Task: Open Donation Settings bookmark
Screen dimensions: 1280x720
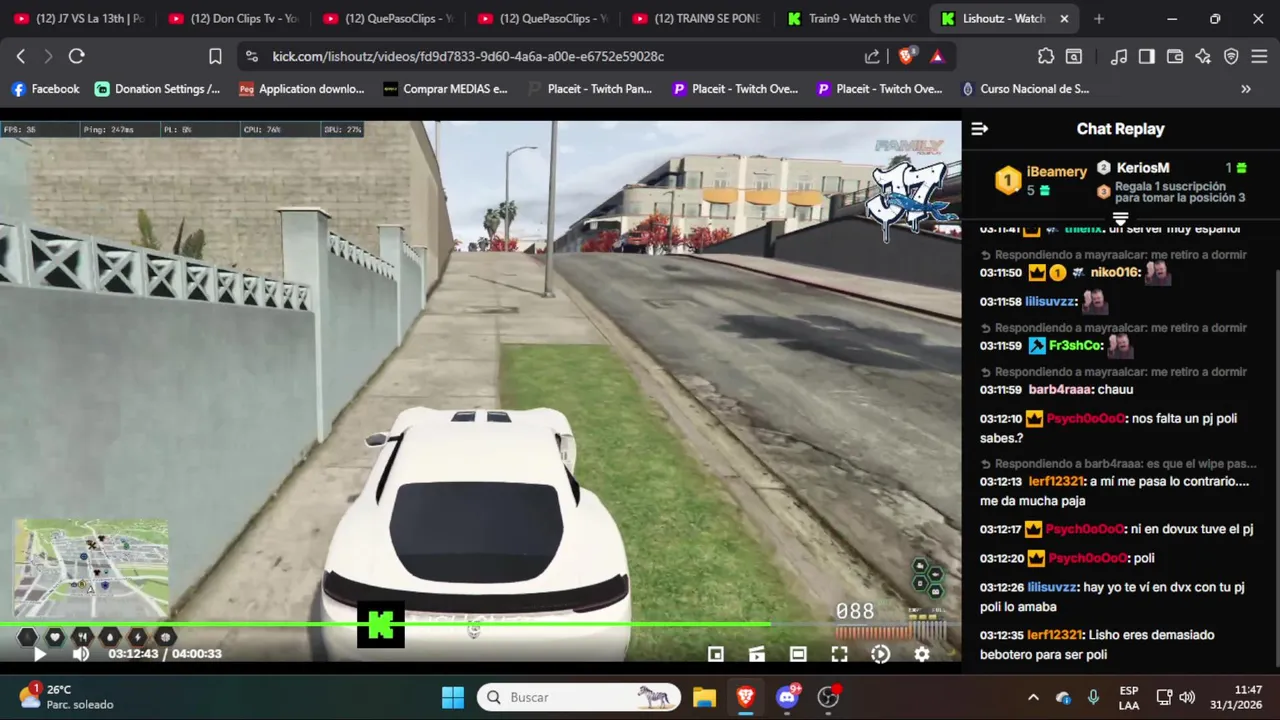Action: [x=158, y=89]
